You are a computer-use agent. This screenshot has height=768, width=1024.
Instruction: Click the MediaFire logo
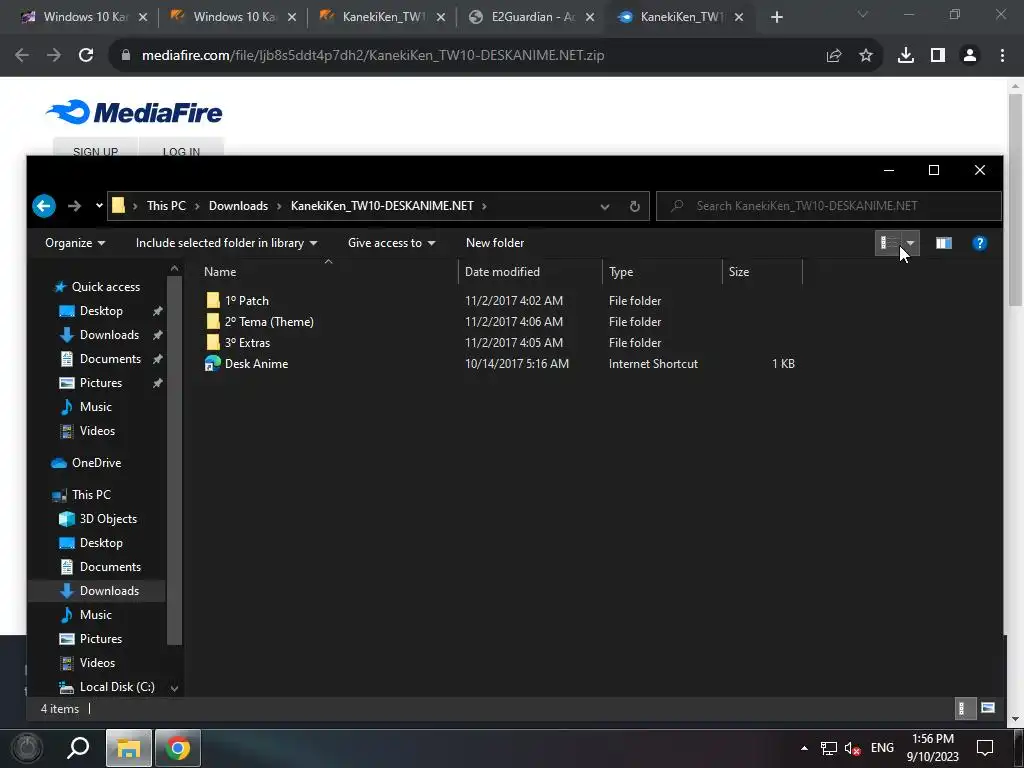(x=134, y=112)
